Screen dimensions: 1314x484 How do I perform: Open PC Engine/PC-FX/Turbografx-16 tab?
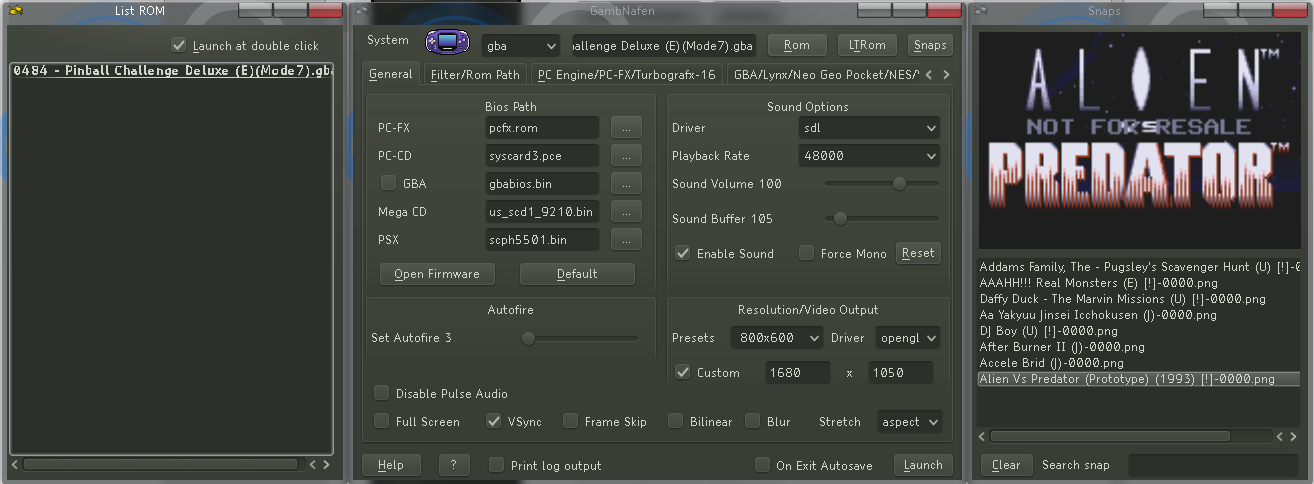point(625,74)
